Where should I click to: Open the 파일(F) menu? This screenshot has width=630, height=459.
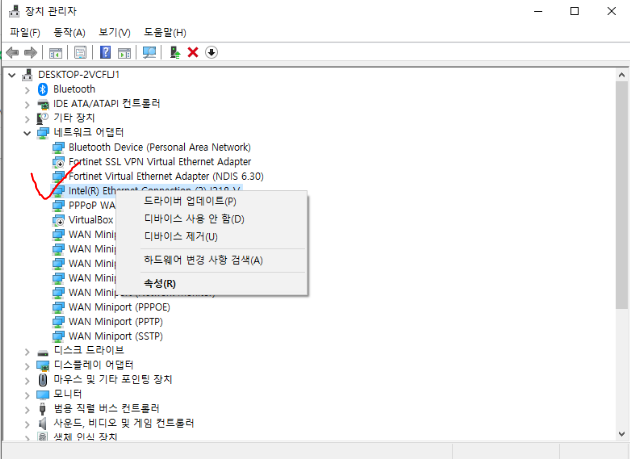[25, 32]
